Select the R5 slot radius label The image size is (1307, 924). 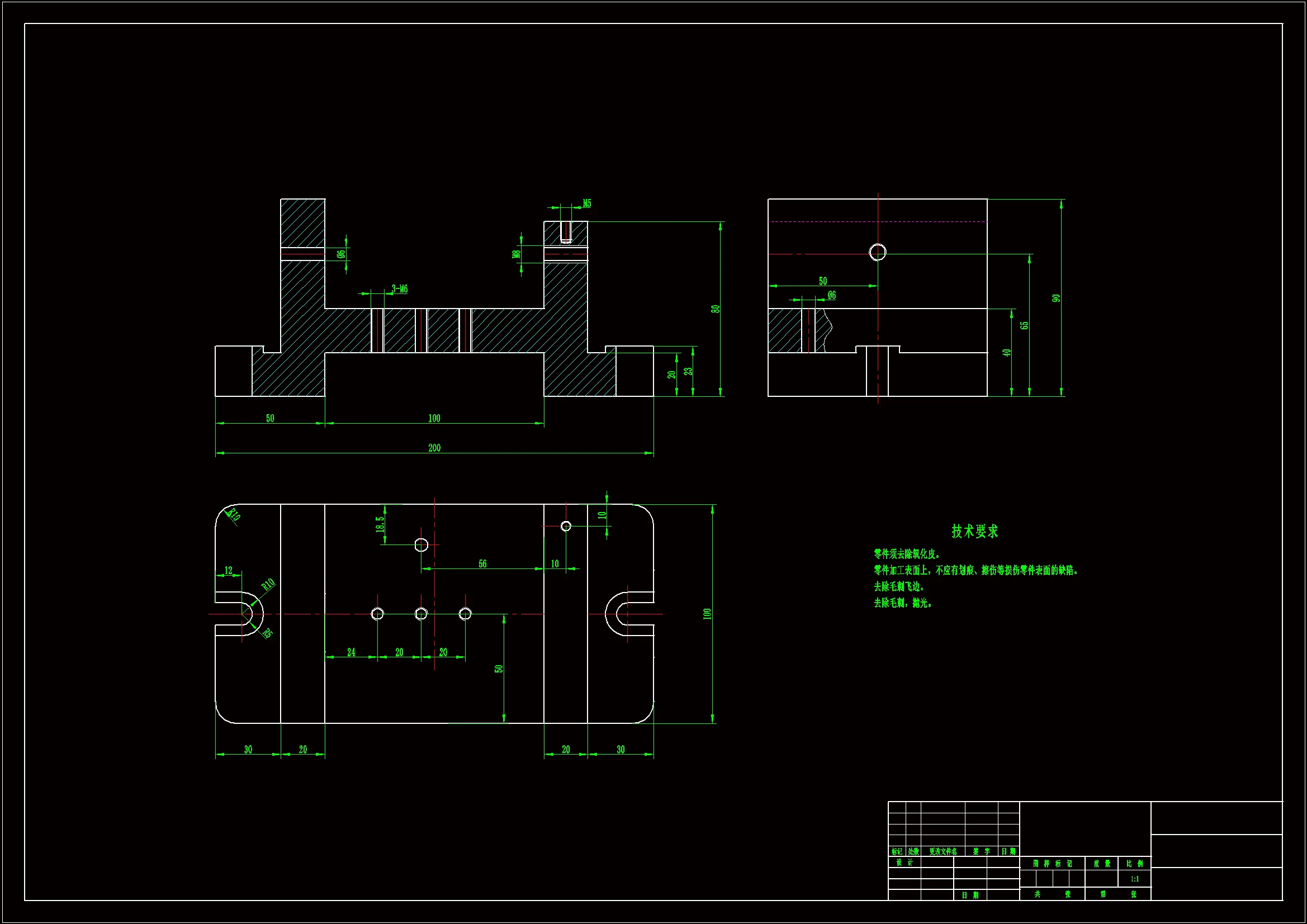[x=267, y=633]
